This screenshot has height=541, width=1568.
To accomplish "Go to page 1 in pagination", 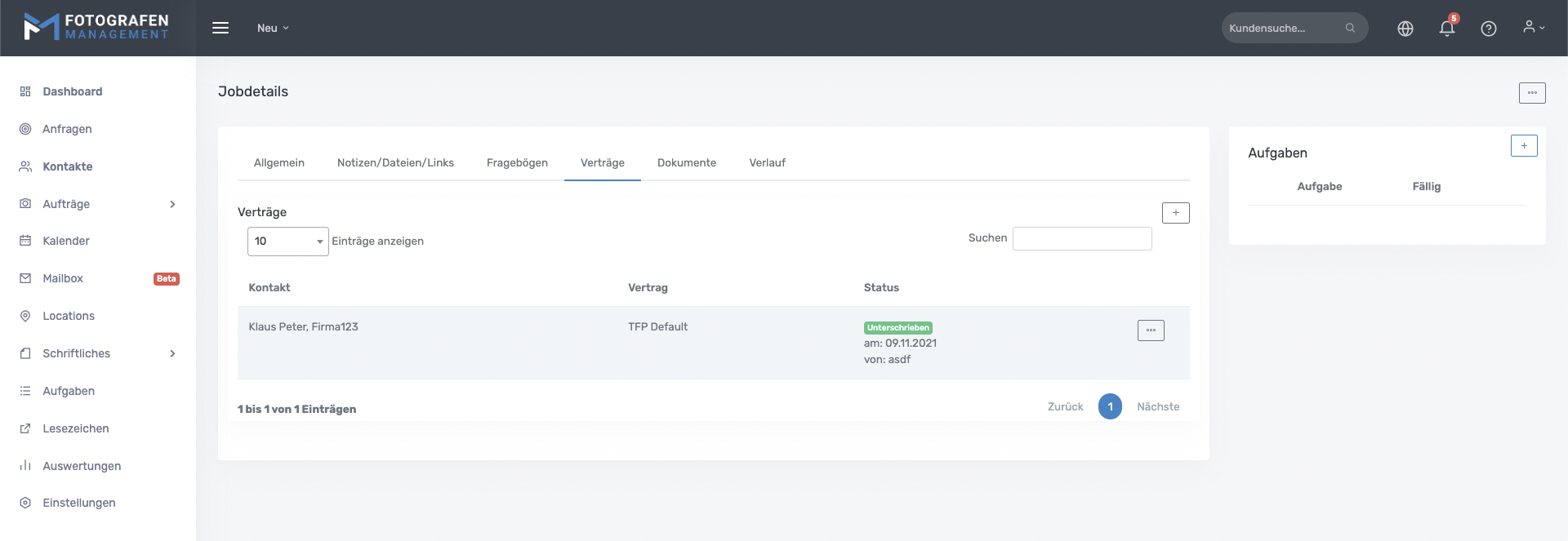I will (x=1110, y=406).
